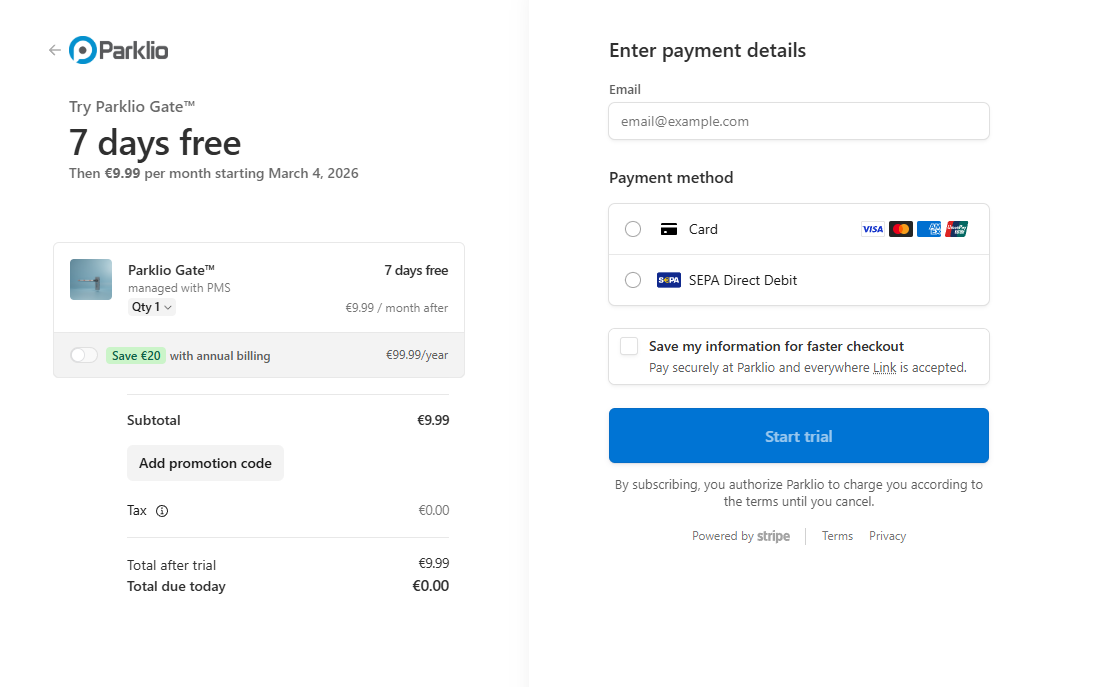Click the American Express icon
Screen dimensions: 1118x687
click(929, 229)
